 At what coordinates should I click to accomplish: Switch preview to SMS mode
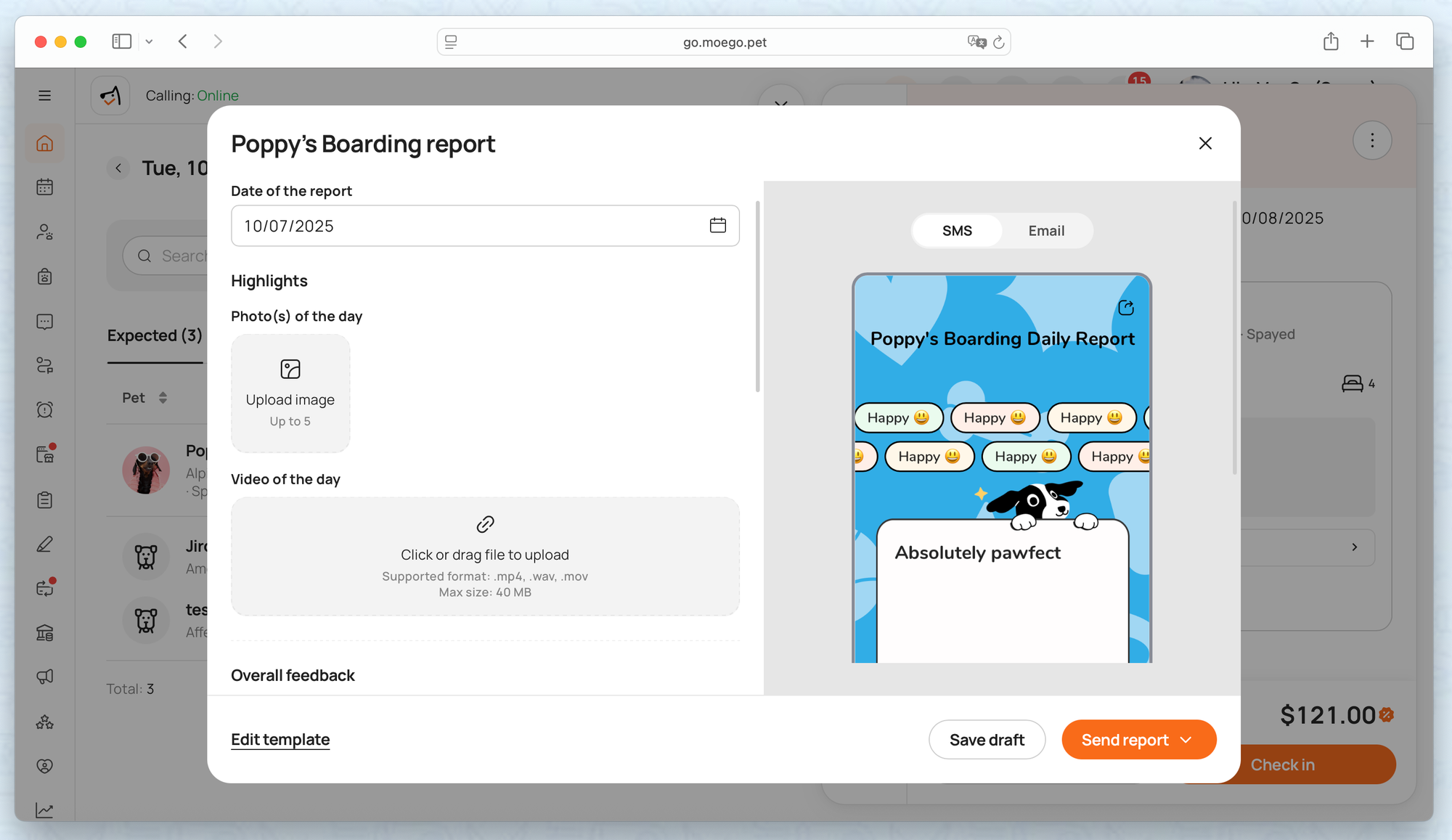click(956, 231)
